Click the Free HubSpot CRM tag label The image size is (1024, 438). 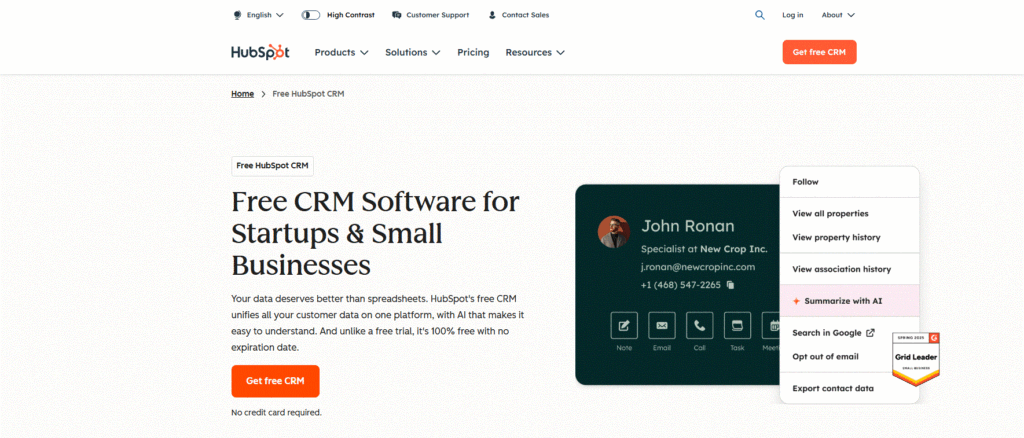(272, 166)
